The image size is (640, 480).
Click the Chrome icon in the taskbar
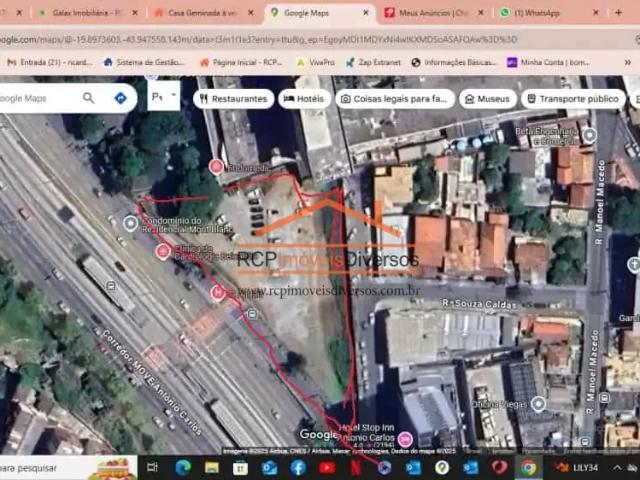coord(528,468)
